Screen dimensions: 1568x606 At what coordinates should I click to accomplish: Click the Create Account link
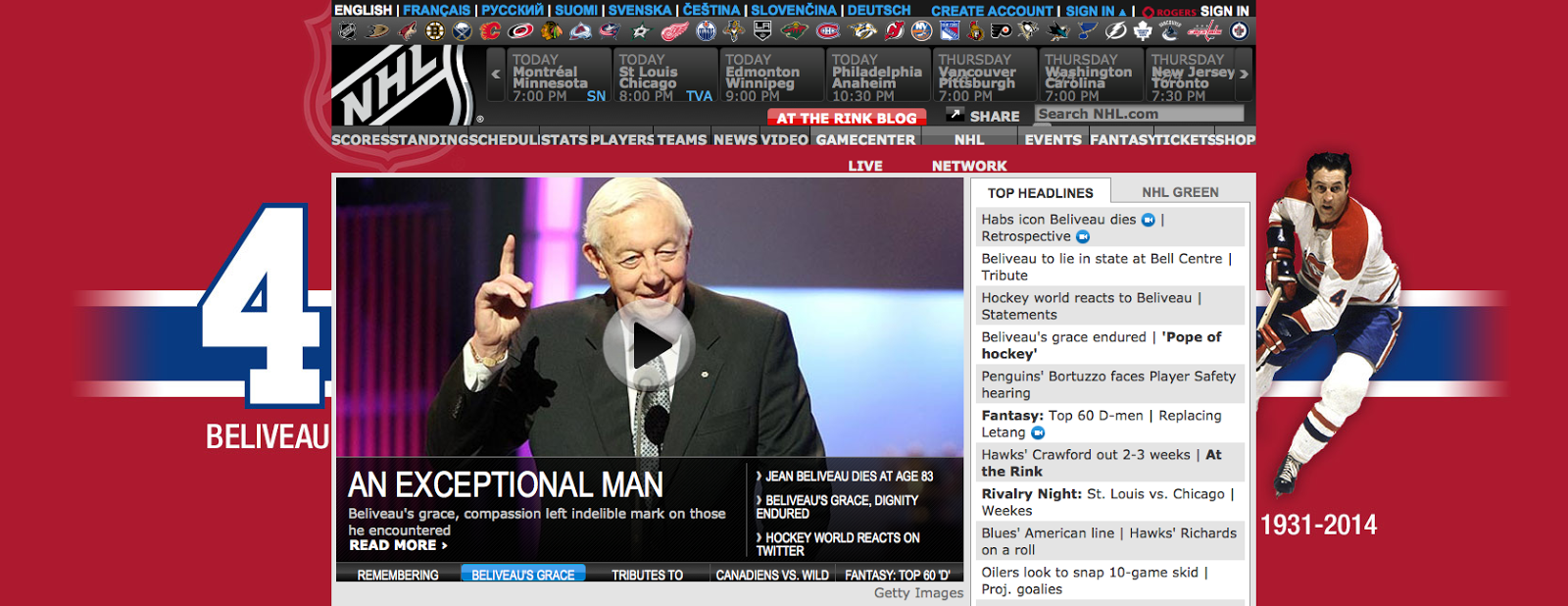coord(992,11)
